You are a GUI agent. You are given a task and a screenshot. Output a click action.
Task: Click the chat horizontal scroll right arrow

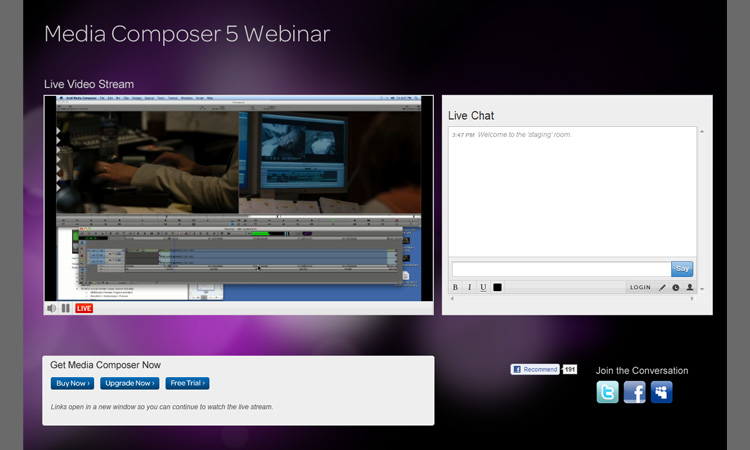tap(692, 298)
